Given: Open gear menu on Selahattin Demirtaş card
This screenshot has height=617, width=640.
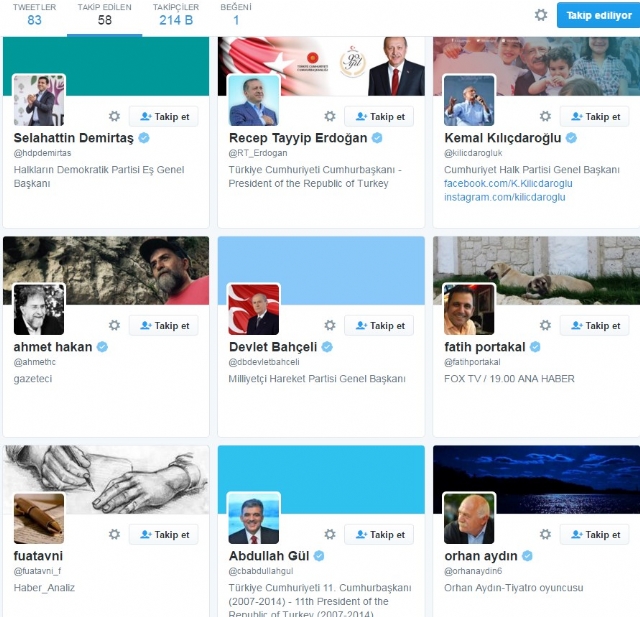Looking at the screenshot, I should [x=114, y=116].
